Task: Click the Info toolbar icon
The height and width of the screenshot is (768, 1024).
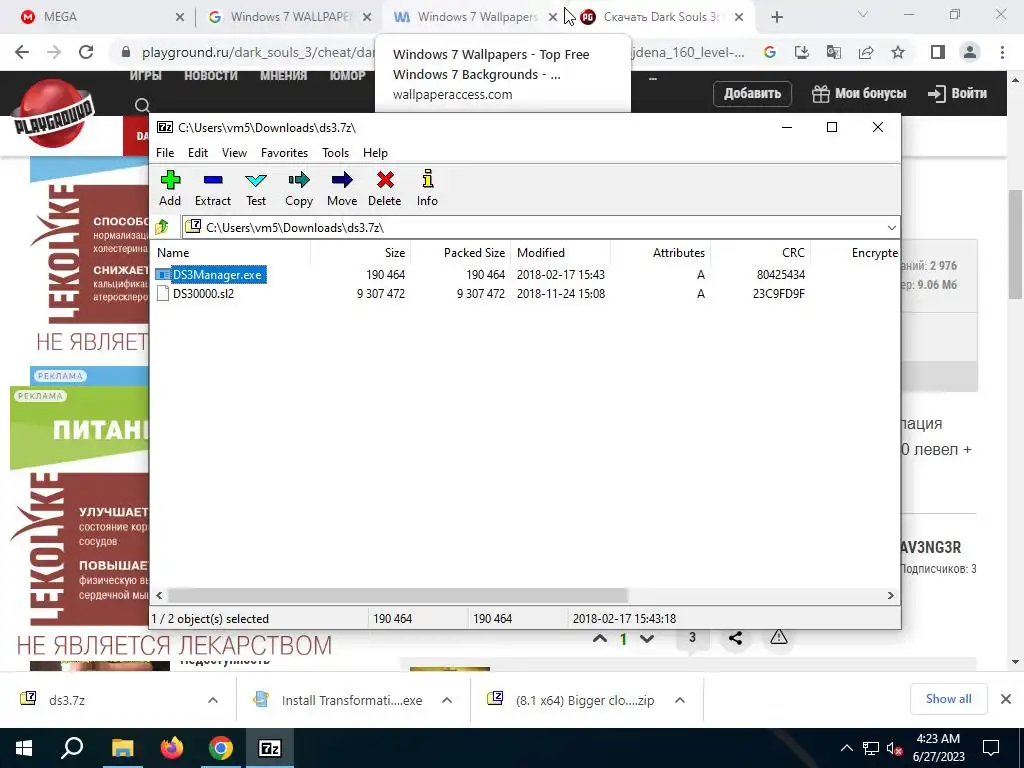Action: pos(428,189)
